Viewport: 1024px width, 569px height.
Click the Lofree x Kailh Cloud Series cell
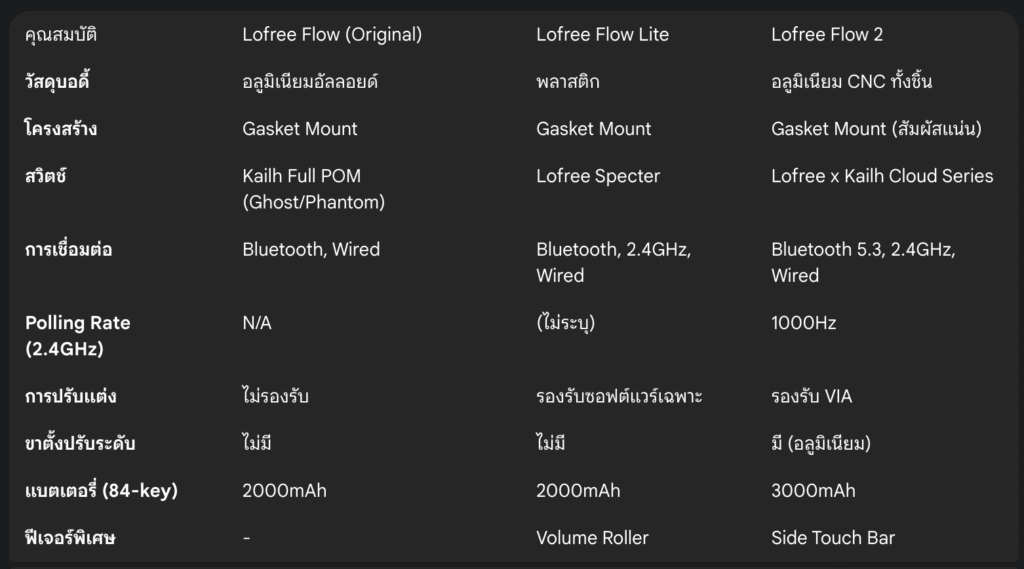(x=882, y=176)
